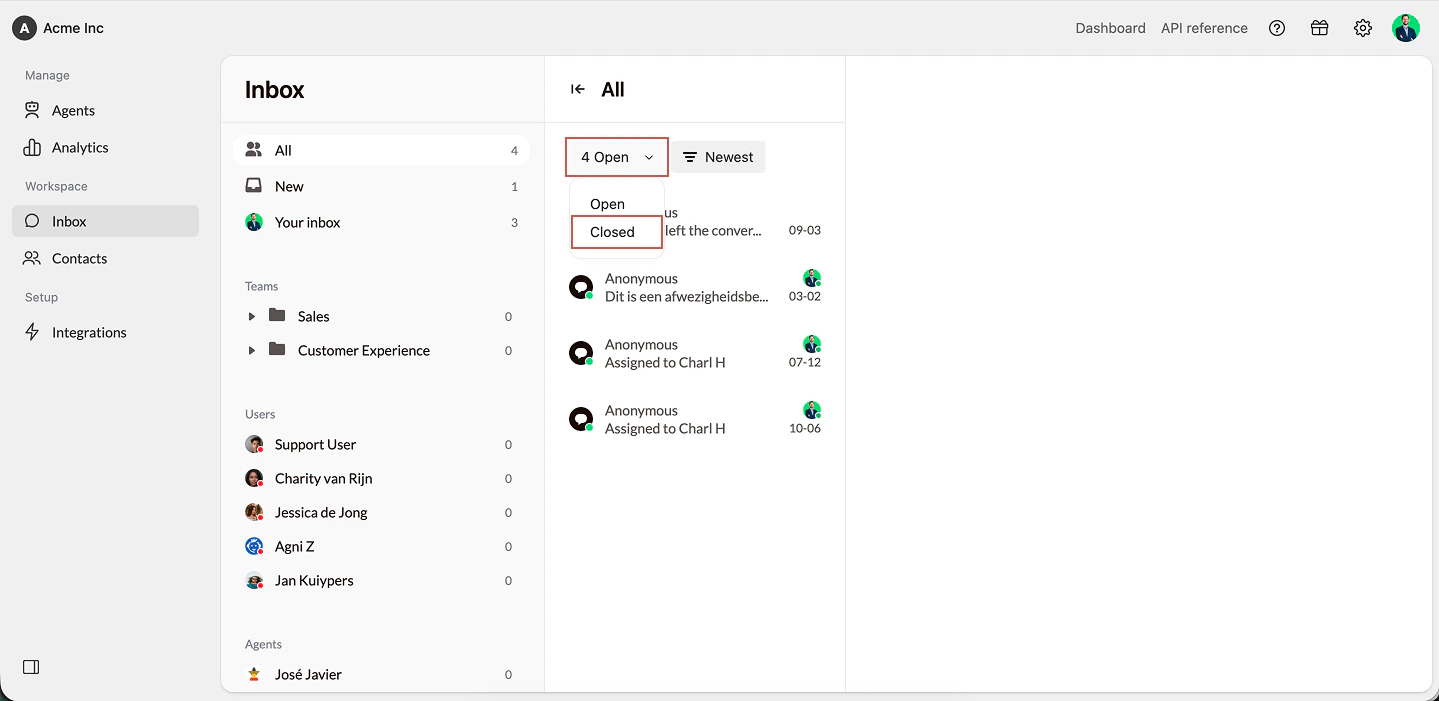Open the Anonymous conversation dated 07-12
The image size is (1439, 701).
point(695,354)
